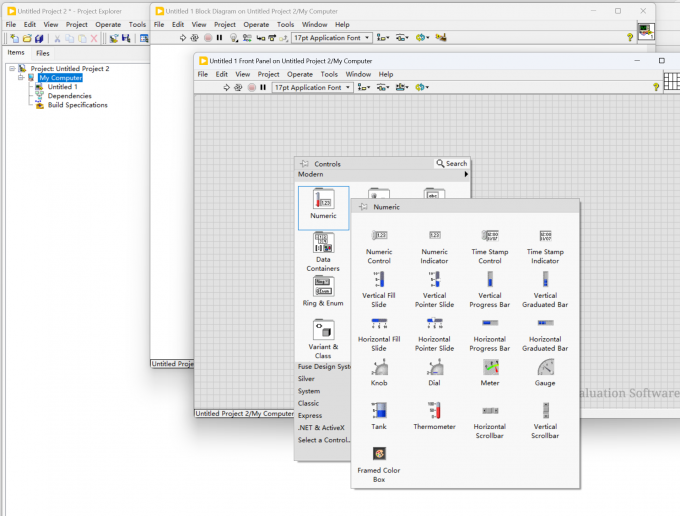Image resolution: width=680 pixels, height=516 pixels.
Task: Pause the Front Panel VI
Action: pos(263,88)
